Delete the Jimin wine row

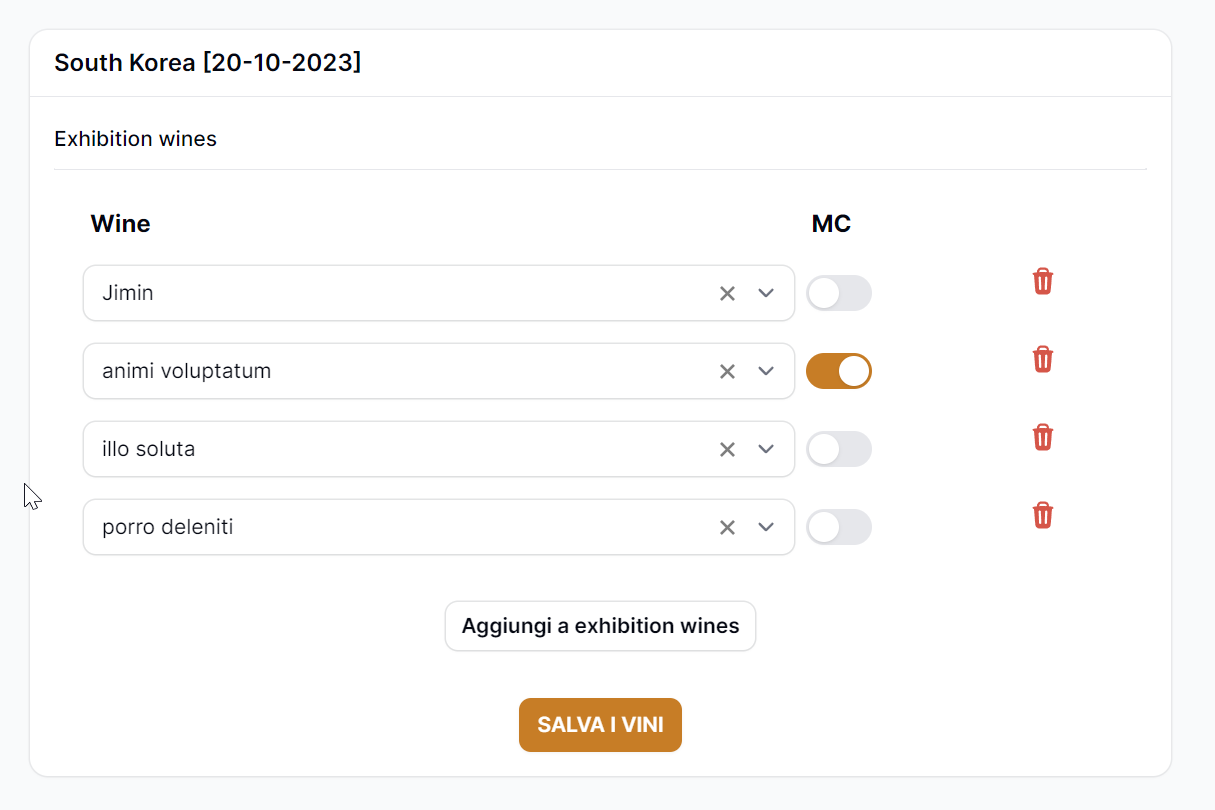1043,281
